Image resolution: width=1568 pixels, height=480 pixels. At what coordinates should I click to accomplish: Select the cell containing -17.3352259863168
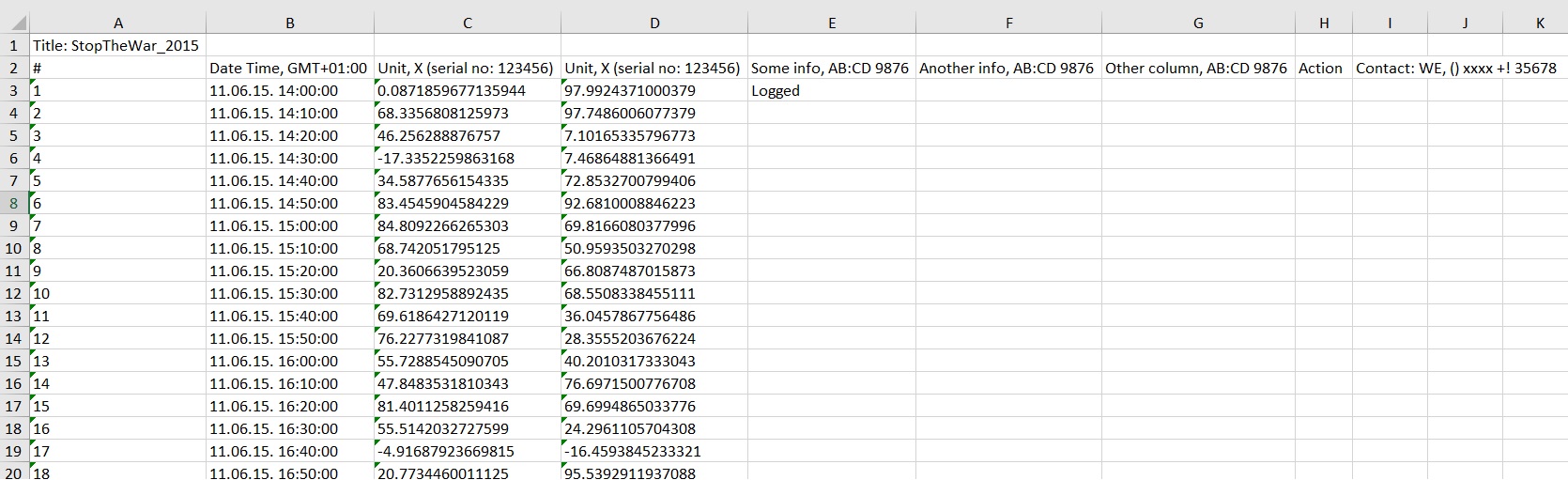[467, 158]
